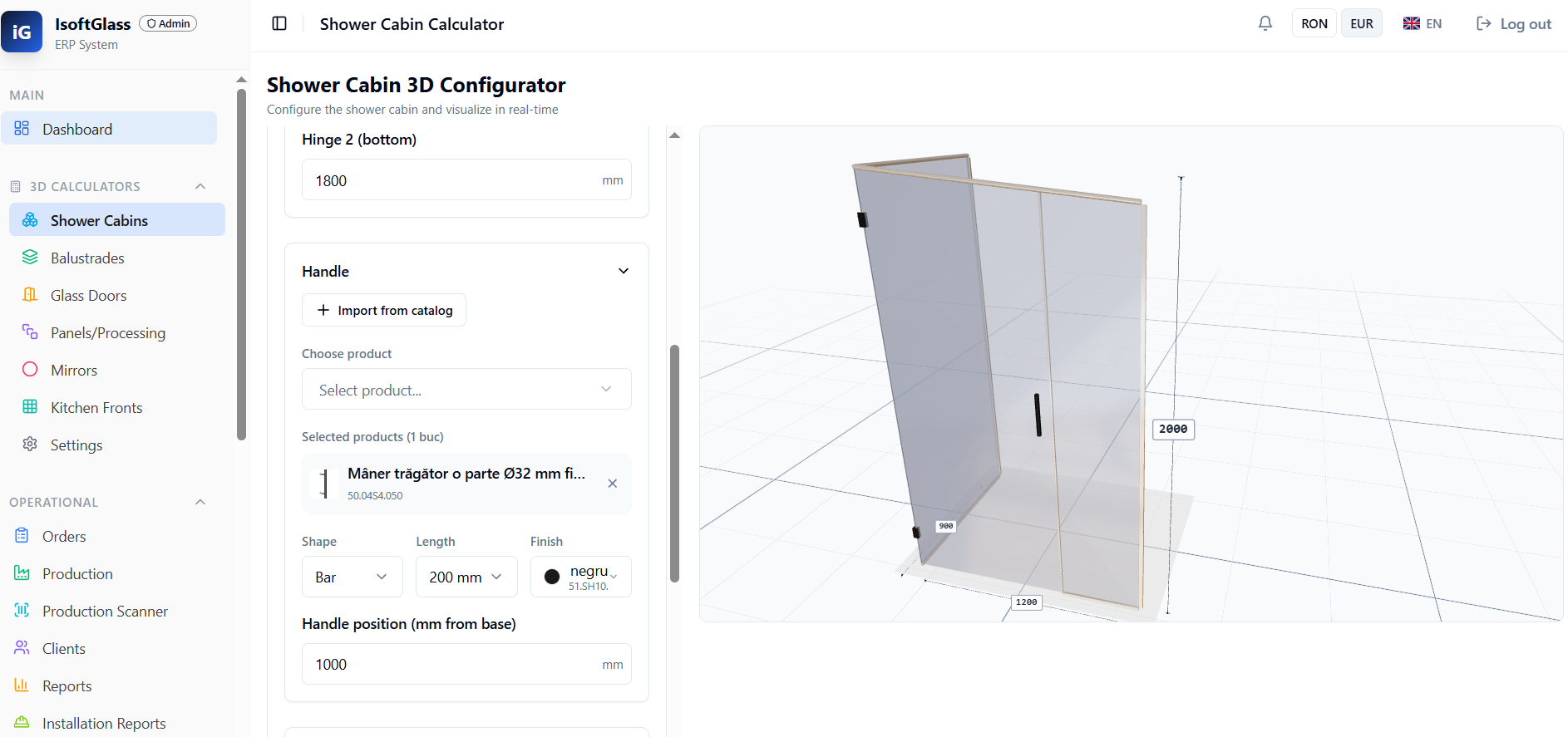Image resolution: width=1568 pixels, height=737 pixels.
Task: Open the handle Shape dropdown
Action: [352, 577]
